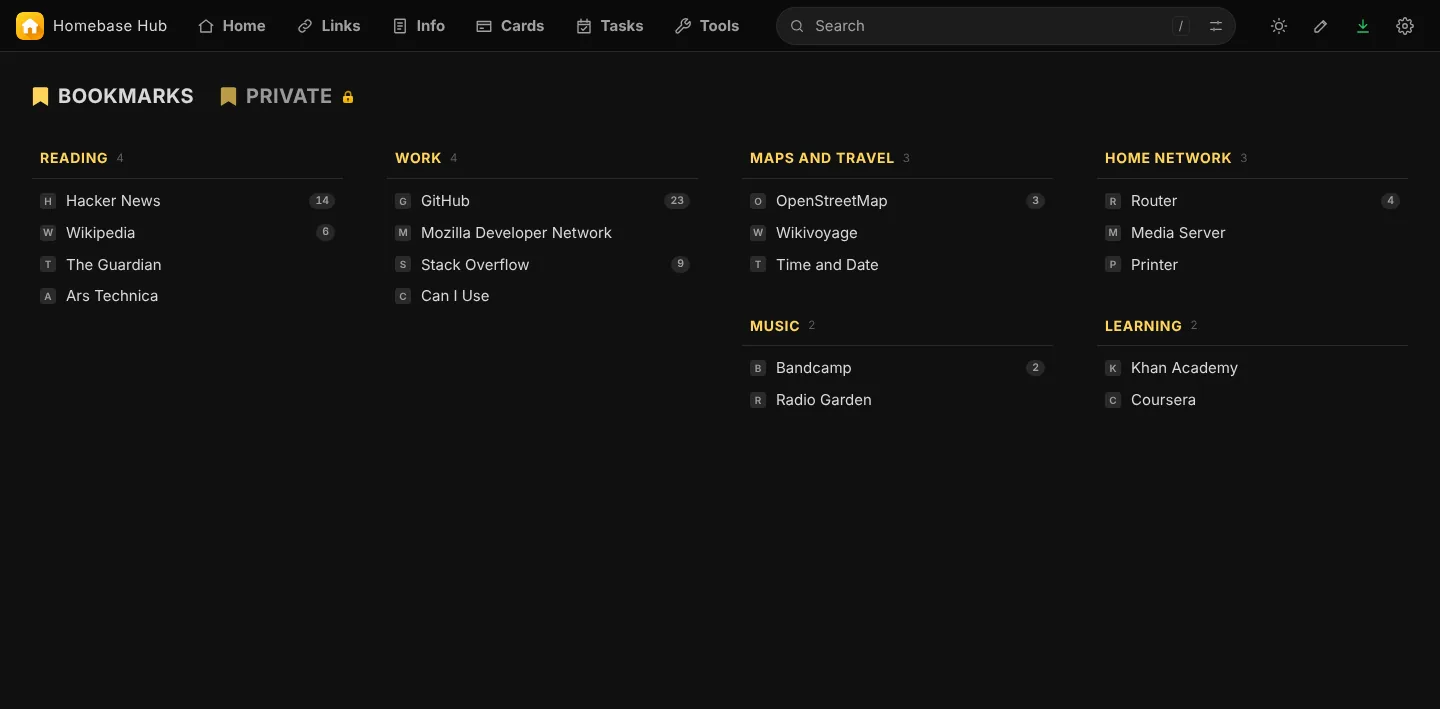The height and width of the screenshot is (709, 1440).
Task: Click the pencil edit icon
Action: coord(1321,26)
